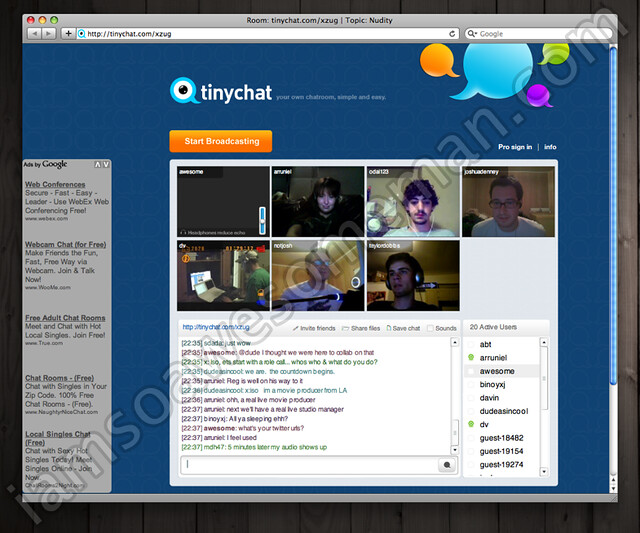640x533 pixels.
Task: Adjust the volume slider in awesome's video tile
Action: (x=262, y=220)
